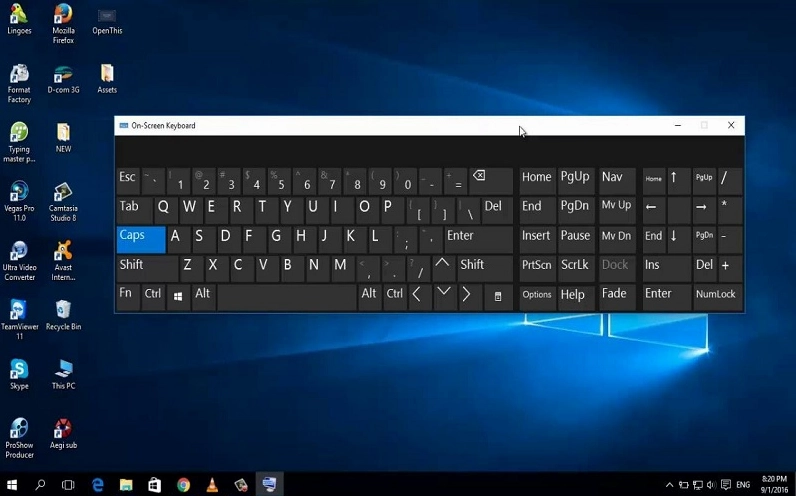Click the Ultra Video Converter icon
This screenshot has height=496, width=796.
pyautogui.click(x=19, y=261)
